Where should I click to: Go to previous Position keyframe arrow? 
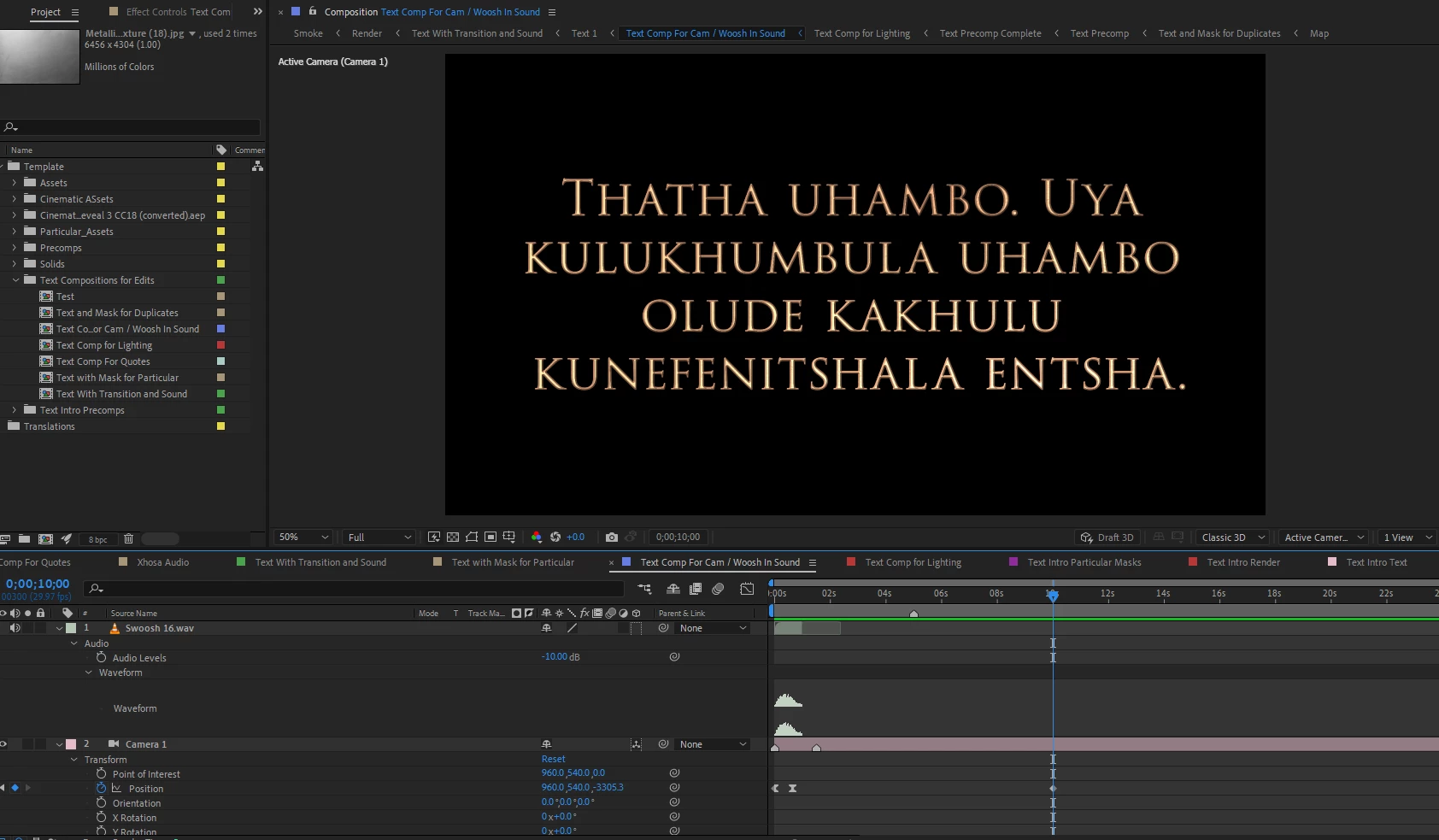[3, 788]
